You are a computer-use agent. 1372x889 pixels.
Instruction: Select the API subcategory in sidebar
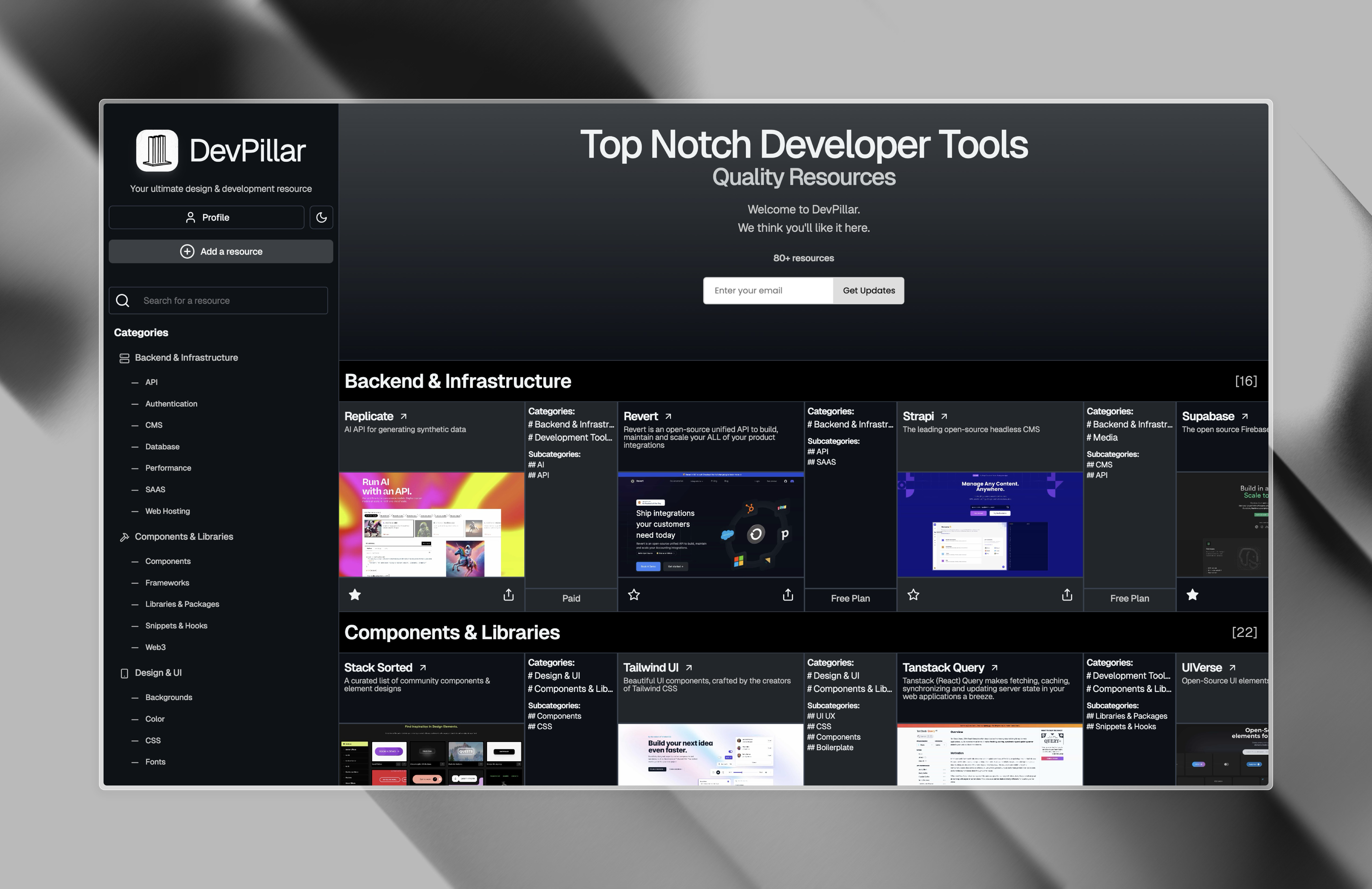[x=151, y=382]
